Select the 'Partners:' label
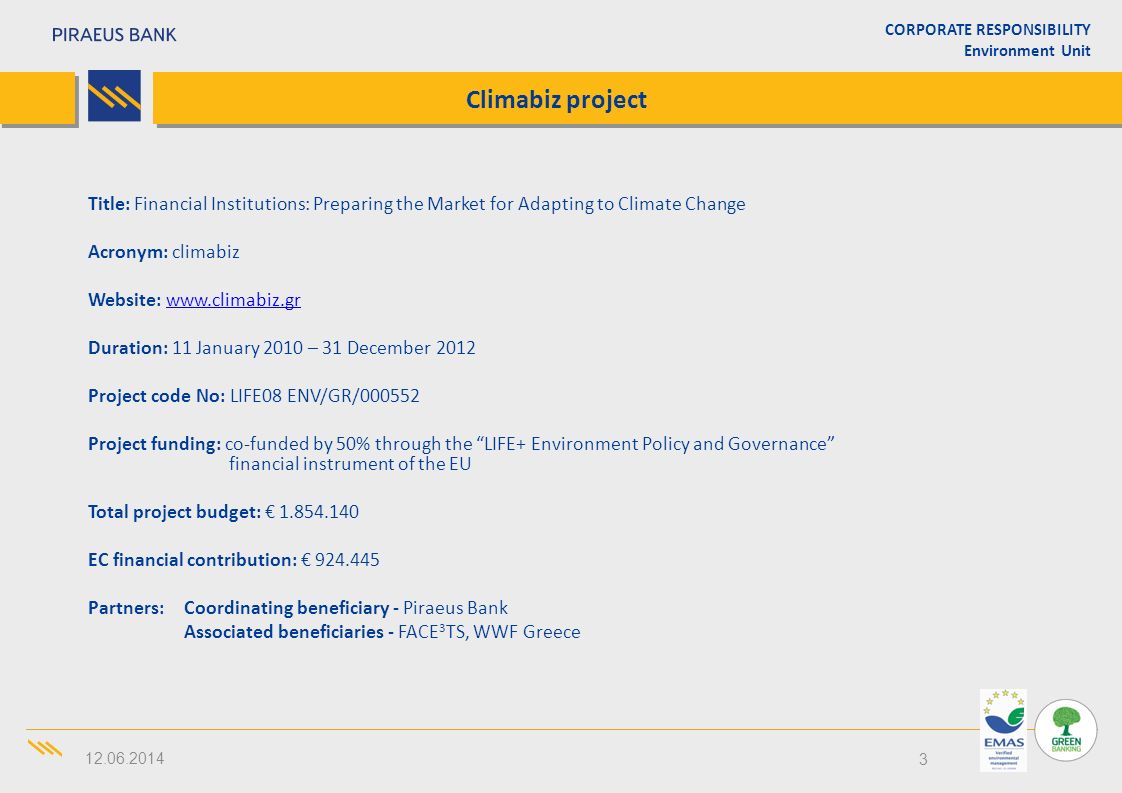 [126, 608]
